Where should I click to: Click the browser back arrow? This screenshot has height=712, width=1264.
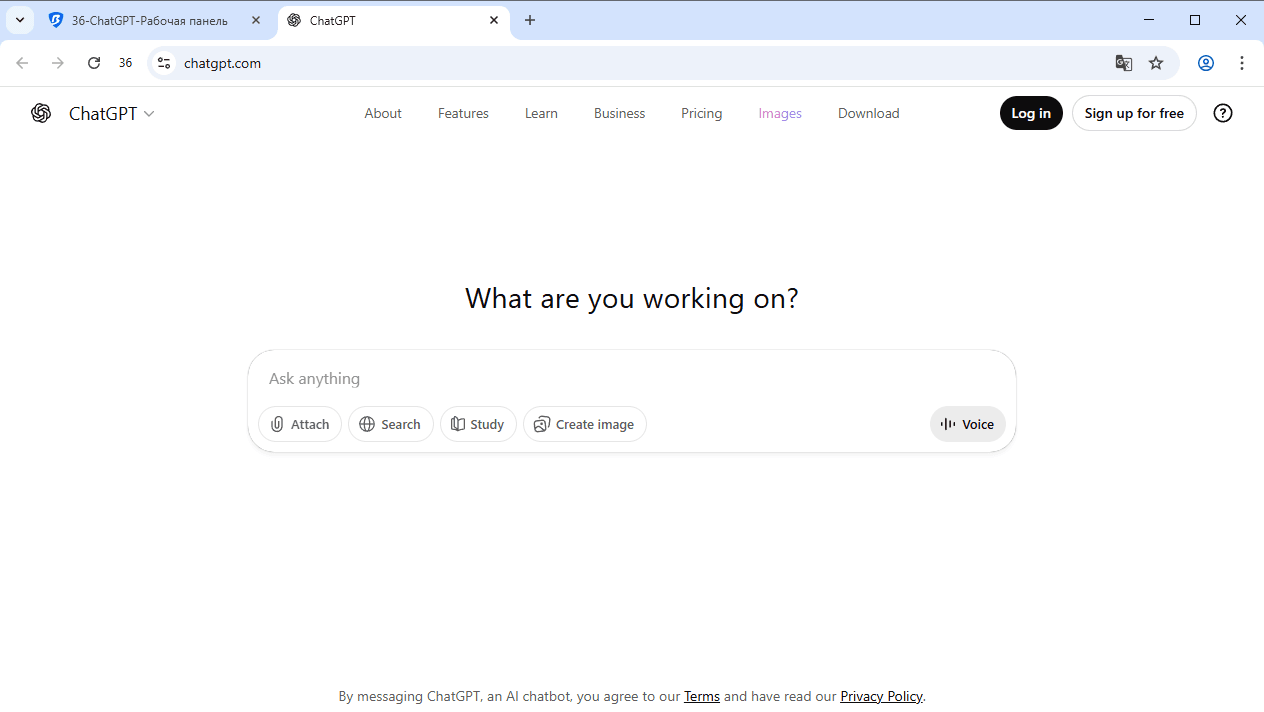(x=22, y=63)
